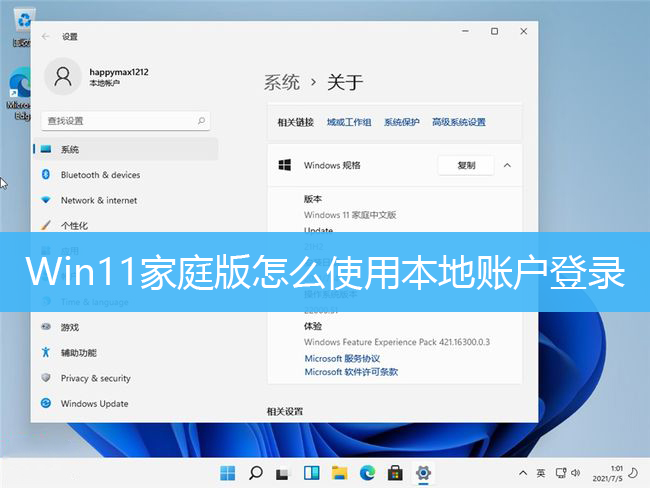
Task: Select 系统 in the sidebar
Action: [x=70, y=149]
